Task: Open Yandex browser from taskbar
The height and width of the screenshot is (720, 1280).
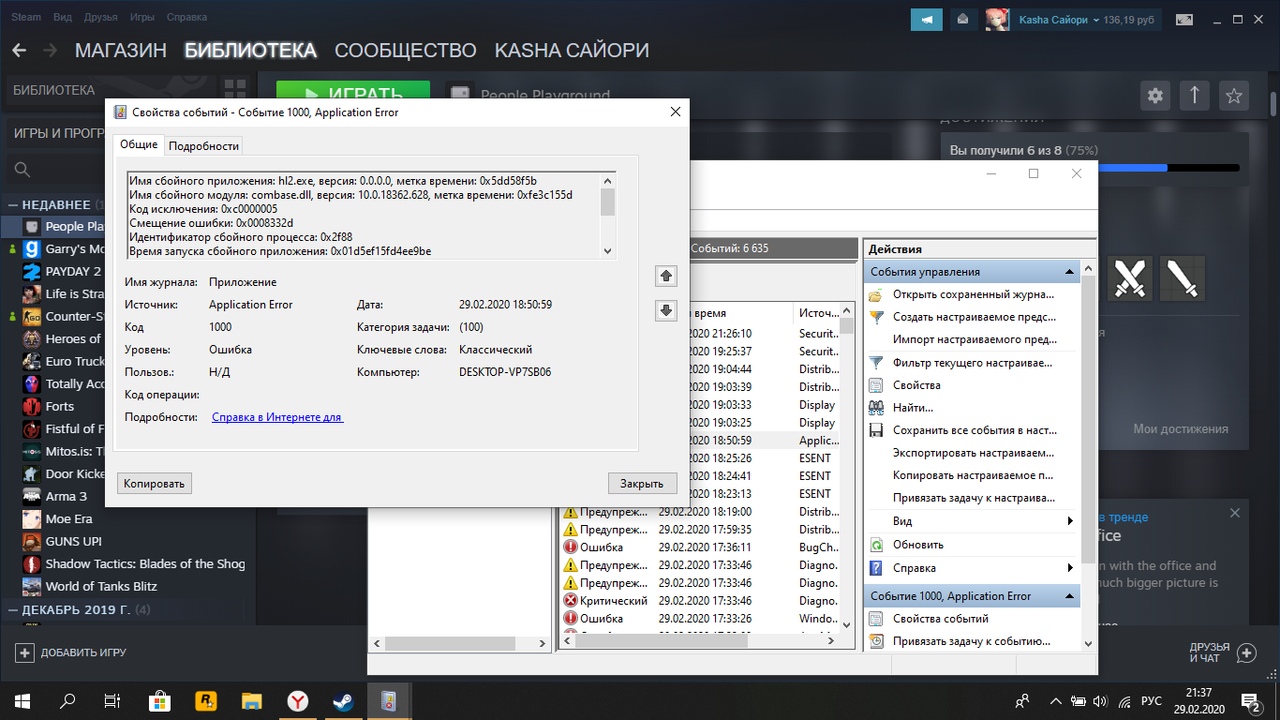Action: 298,700
